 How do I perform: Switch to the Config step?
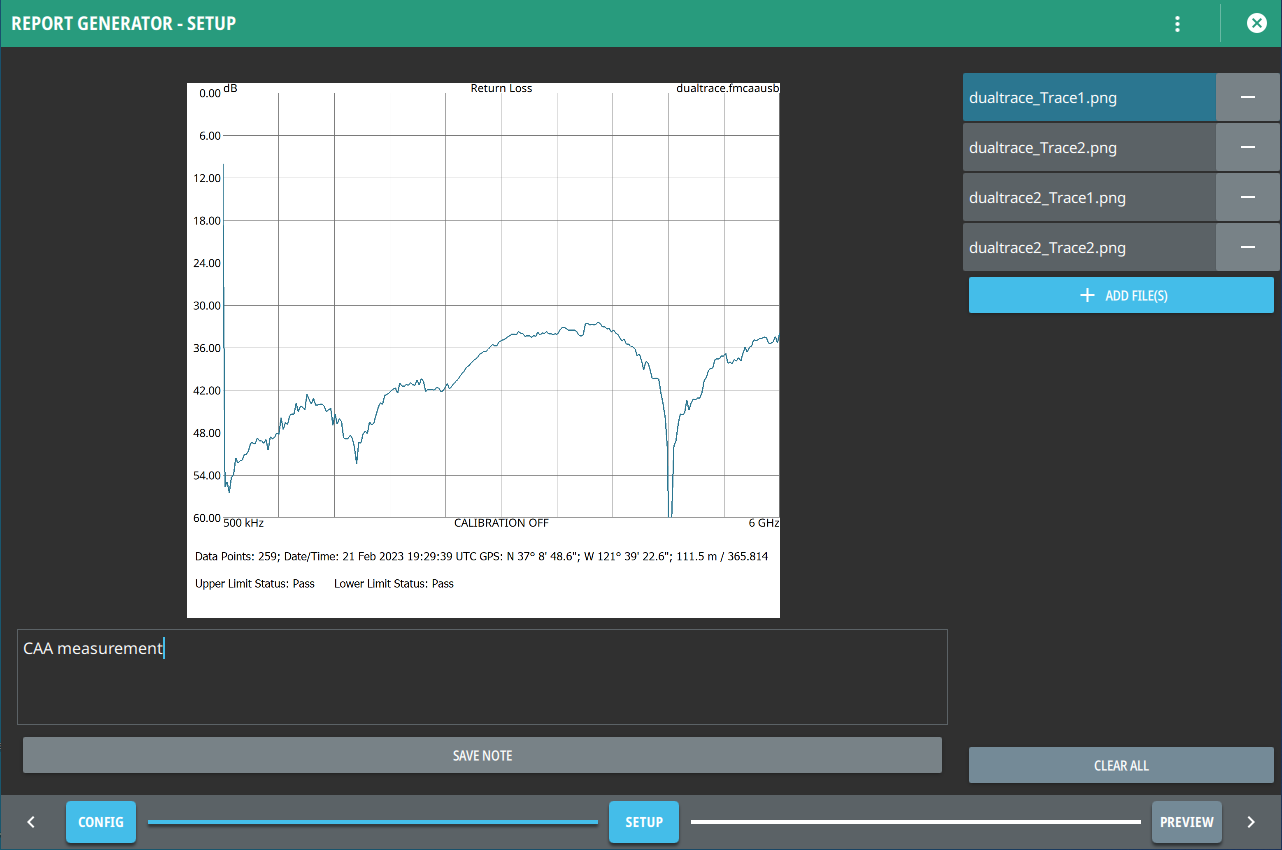[x=101, y=822]
